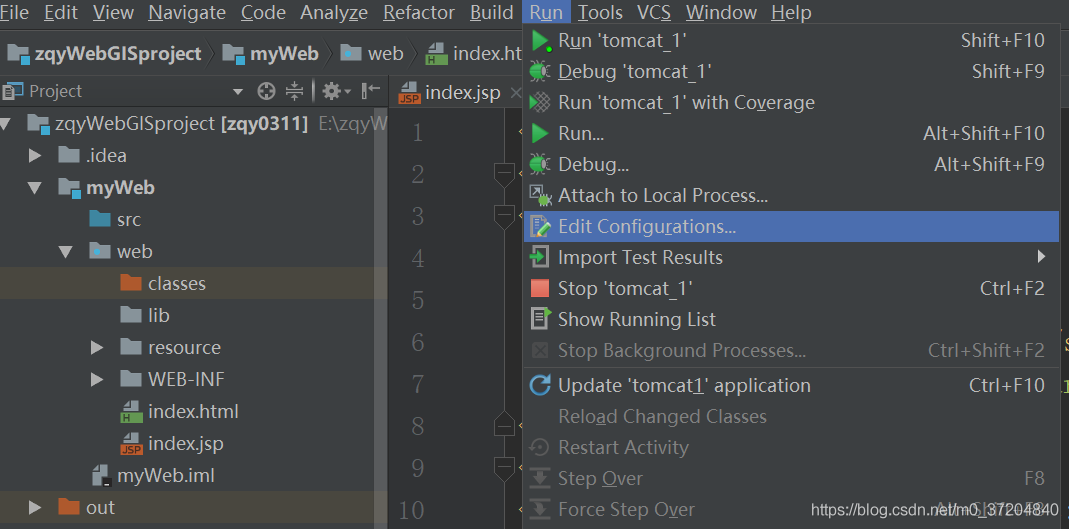Click the Edit Configurations pencil icon
The image size is (1069, 529).
[x=540, y=226]
